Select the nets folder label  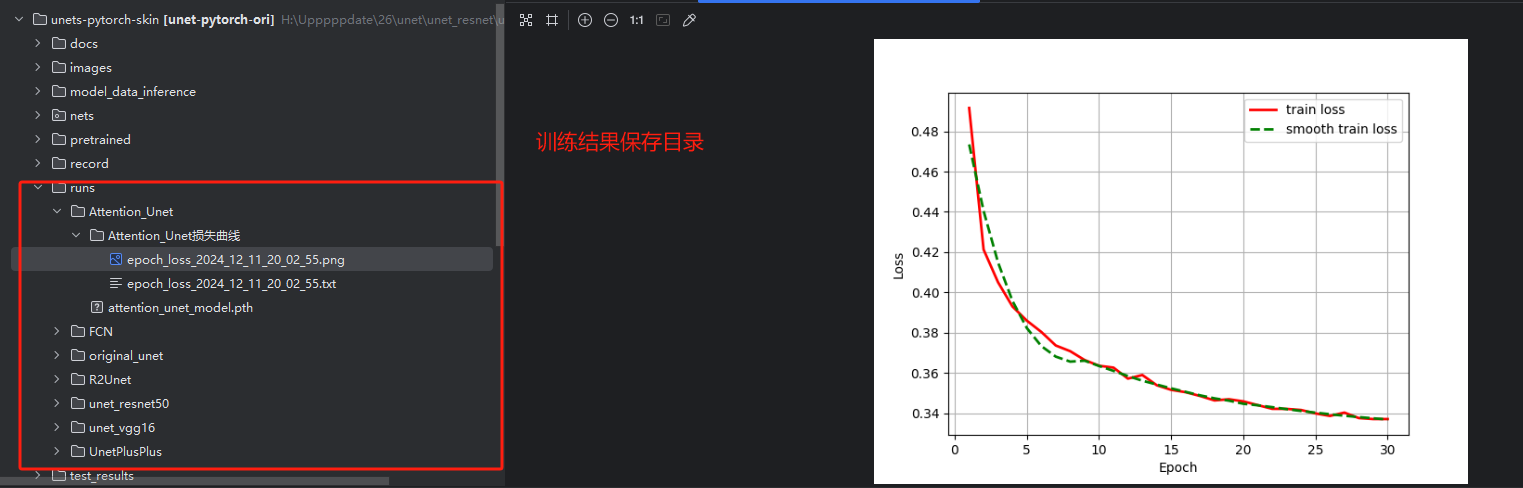coord(82,115)
